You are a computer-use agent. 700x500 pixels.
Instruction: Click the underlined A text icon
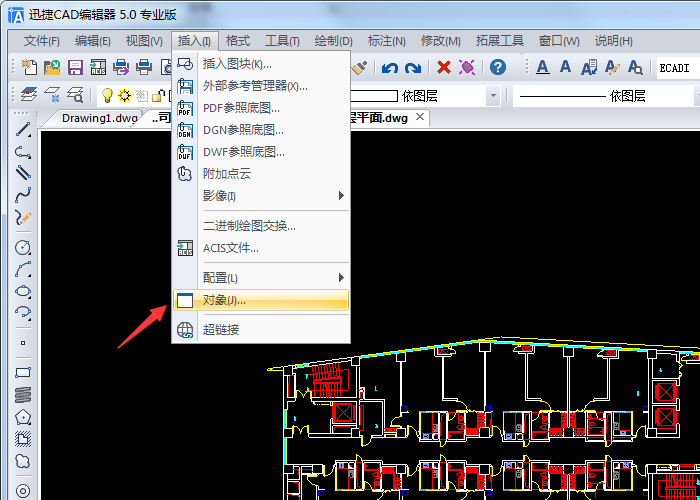coord(542,67)
